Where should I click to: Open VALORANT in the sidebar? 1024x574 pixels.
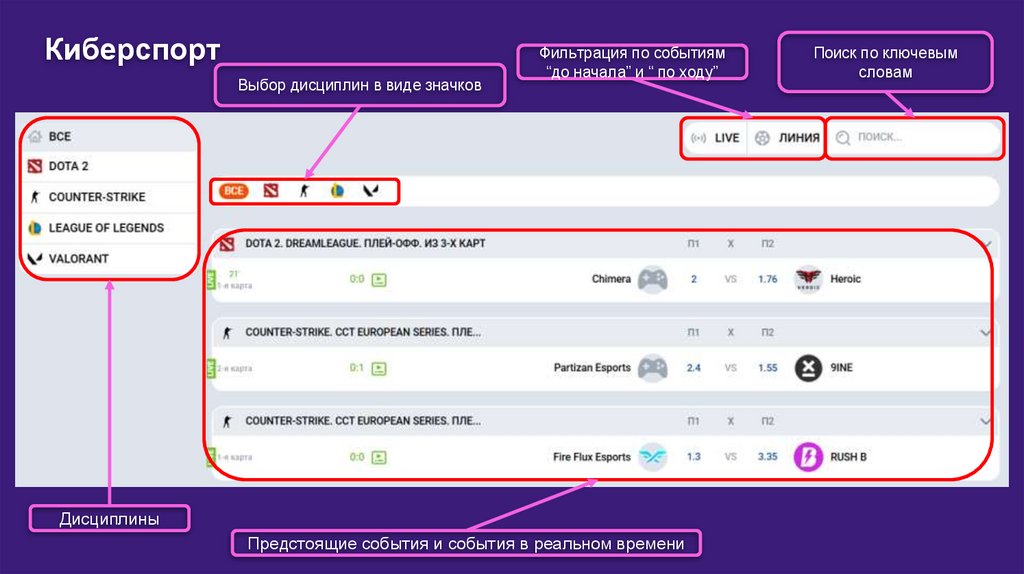pos(109,259)
